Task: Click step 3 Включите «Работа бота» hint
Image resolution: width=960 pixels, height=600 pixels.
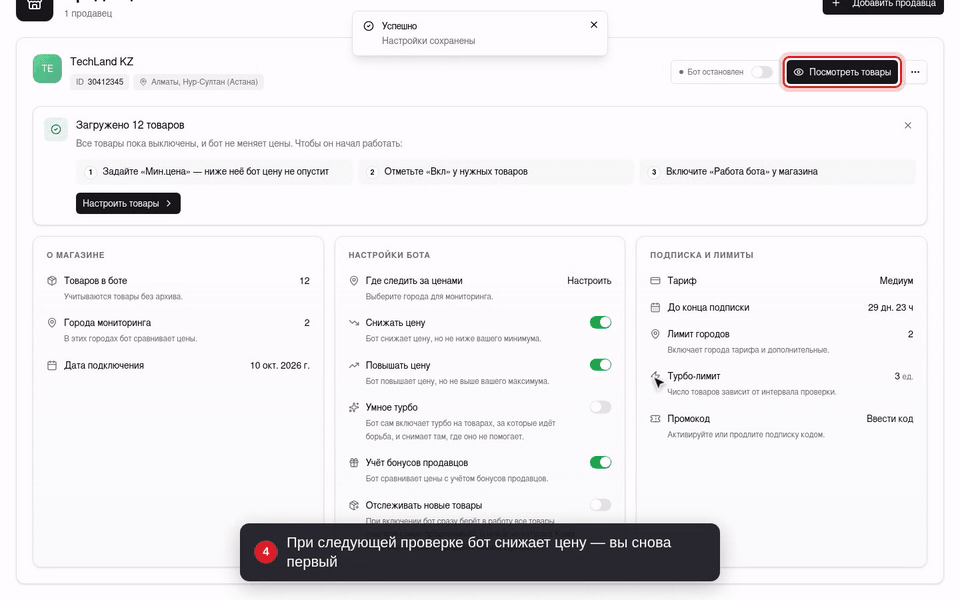Action: click(778, 172)
